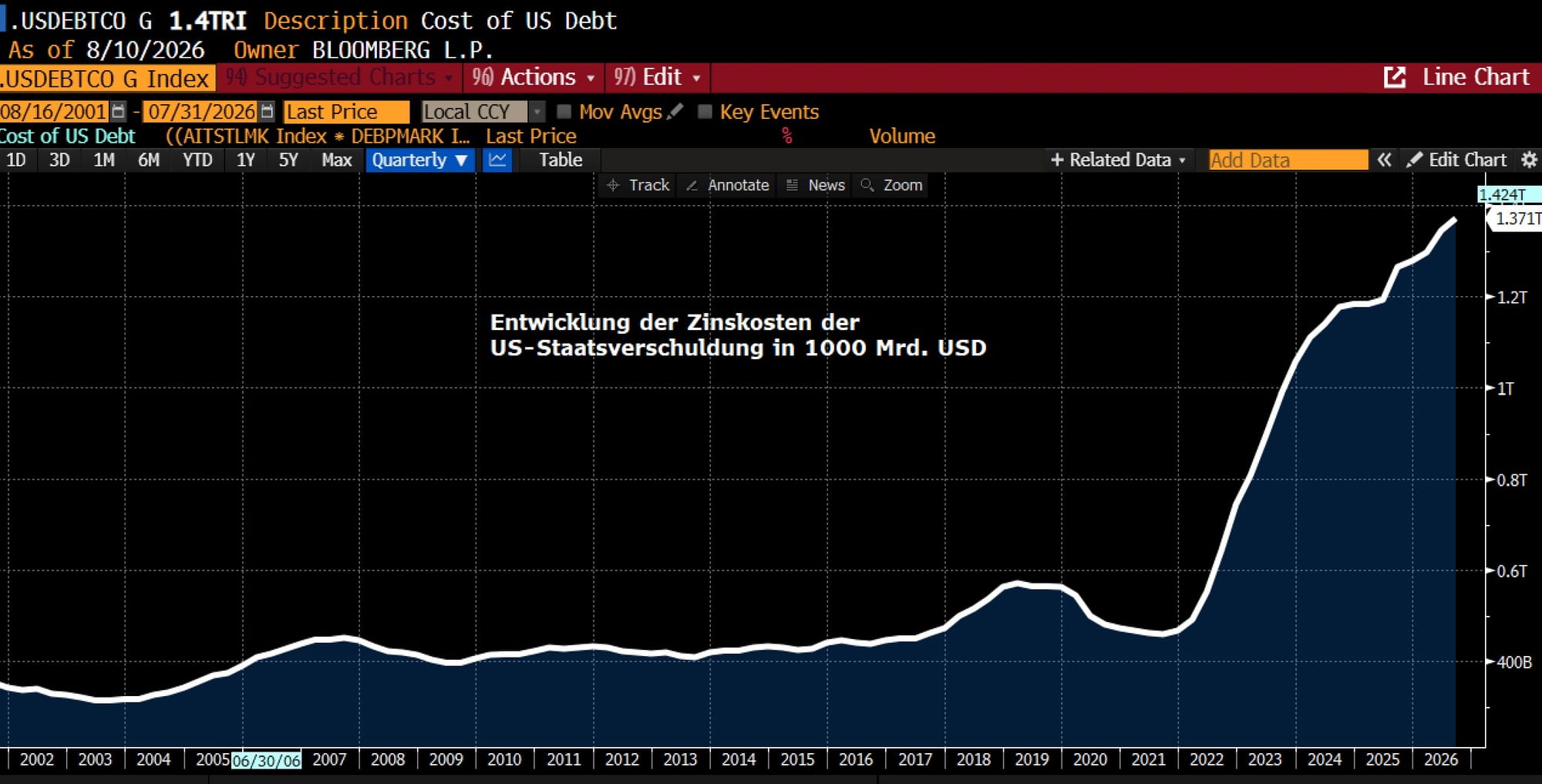Enable the Mov Avgs checkbox
Screen dimensions: 1542x784
point(564,112)
